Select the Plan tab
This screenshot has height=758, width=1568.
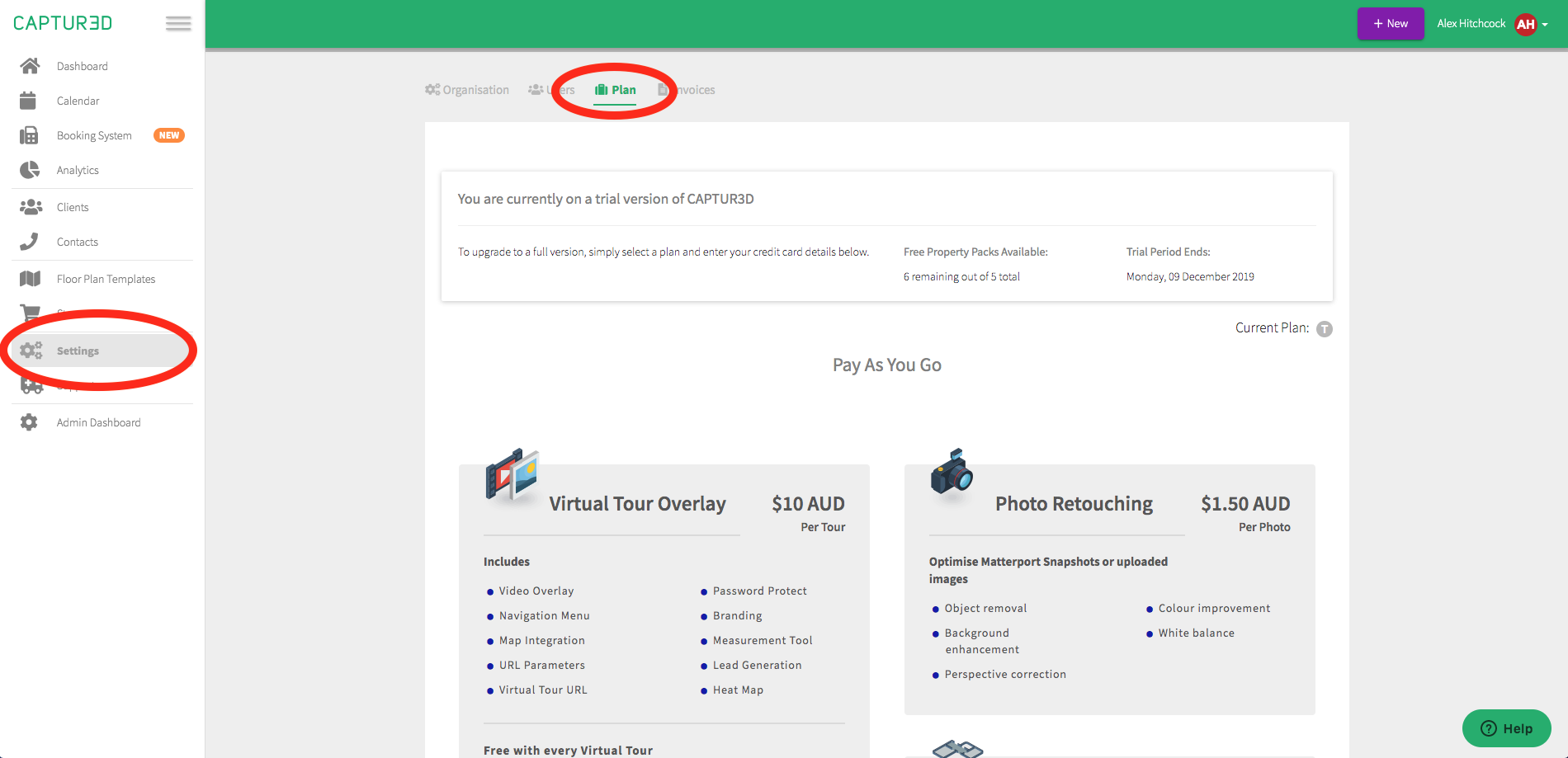(616, 90)
